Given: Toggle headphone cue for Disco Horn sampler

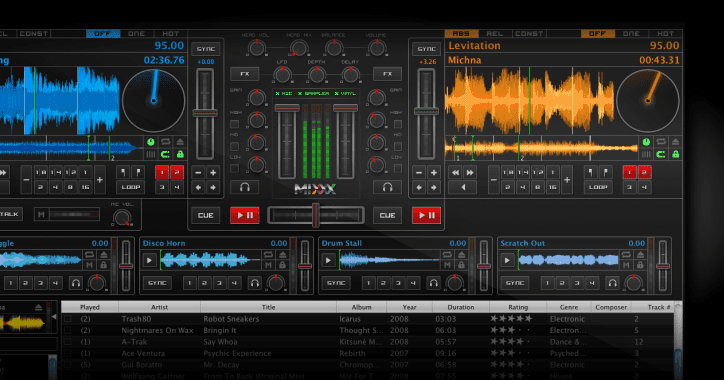Looking at the screenshot, I should point(254,283).
